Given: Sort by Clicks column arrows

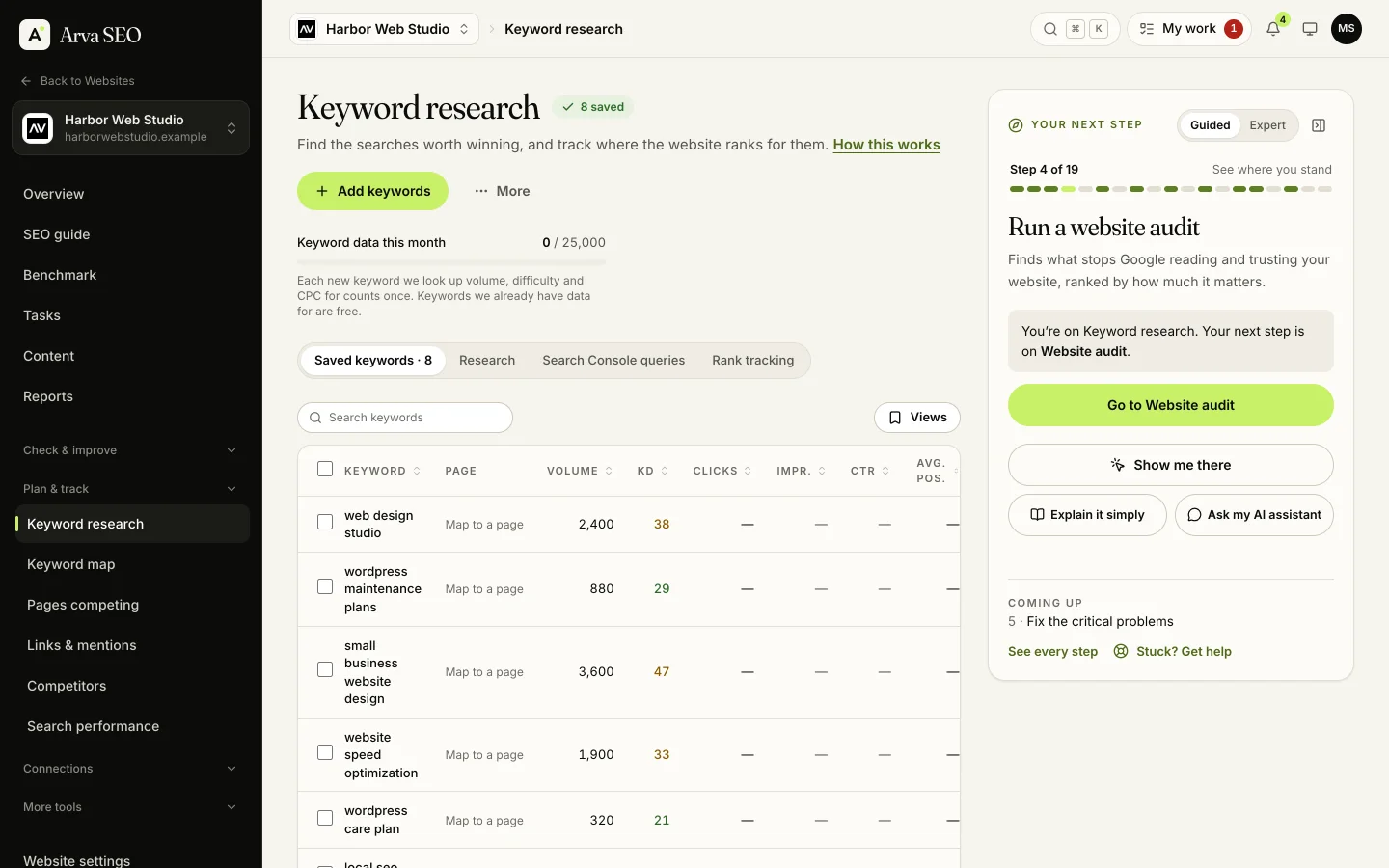Looking at the screenshot, I should click(748, 471).
